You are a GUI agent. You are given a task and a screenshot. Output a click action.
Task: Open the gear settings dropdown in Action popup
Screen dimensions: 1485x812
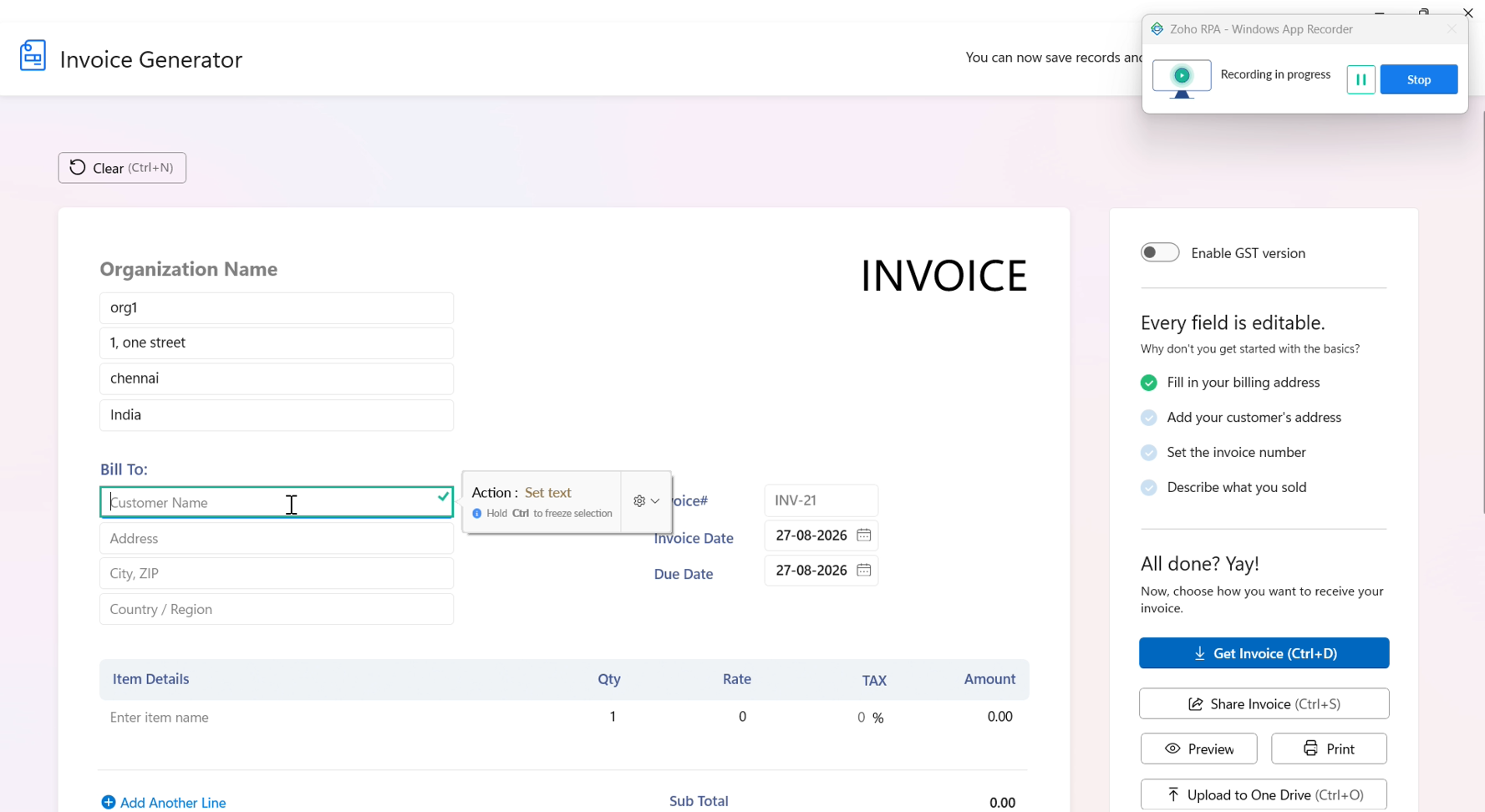(x=646, y=501)
